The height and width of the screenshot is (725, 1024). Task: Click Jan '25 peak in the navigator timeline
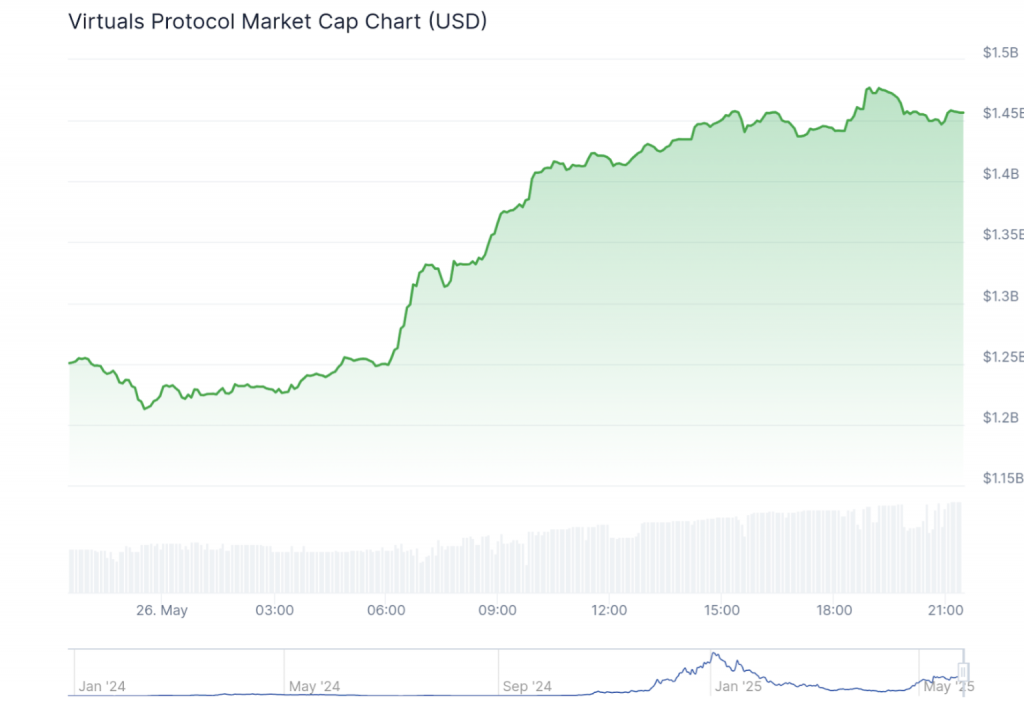tap(714, 658)
